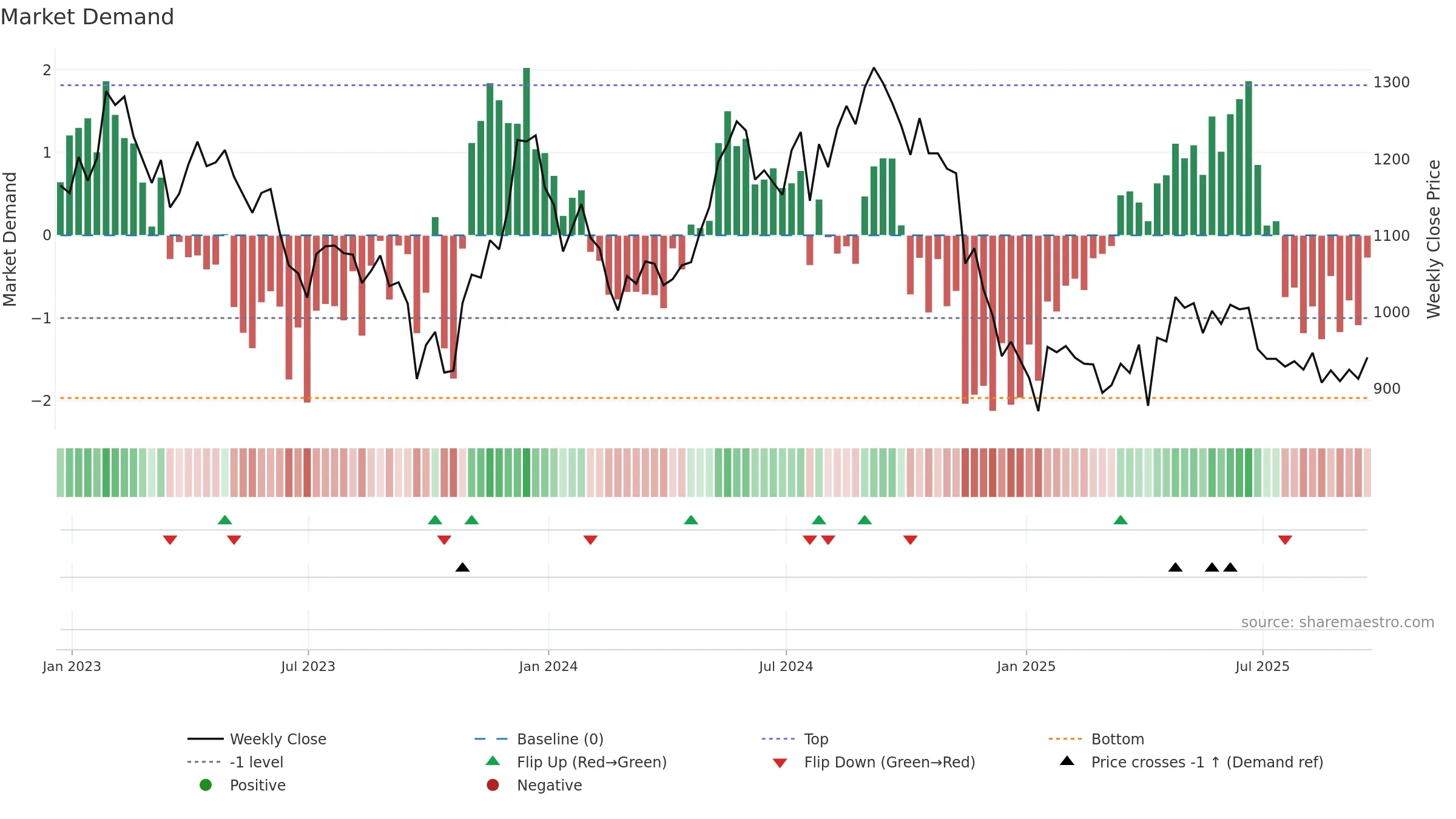Screen dimensions: 1456x819
Task: Click the 'Jul 2024' x-axis label
Action: [x=786, y=666]
